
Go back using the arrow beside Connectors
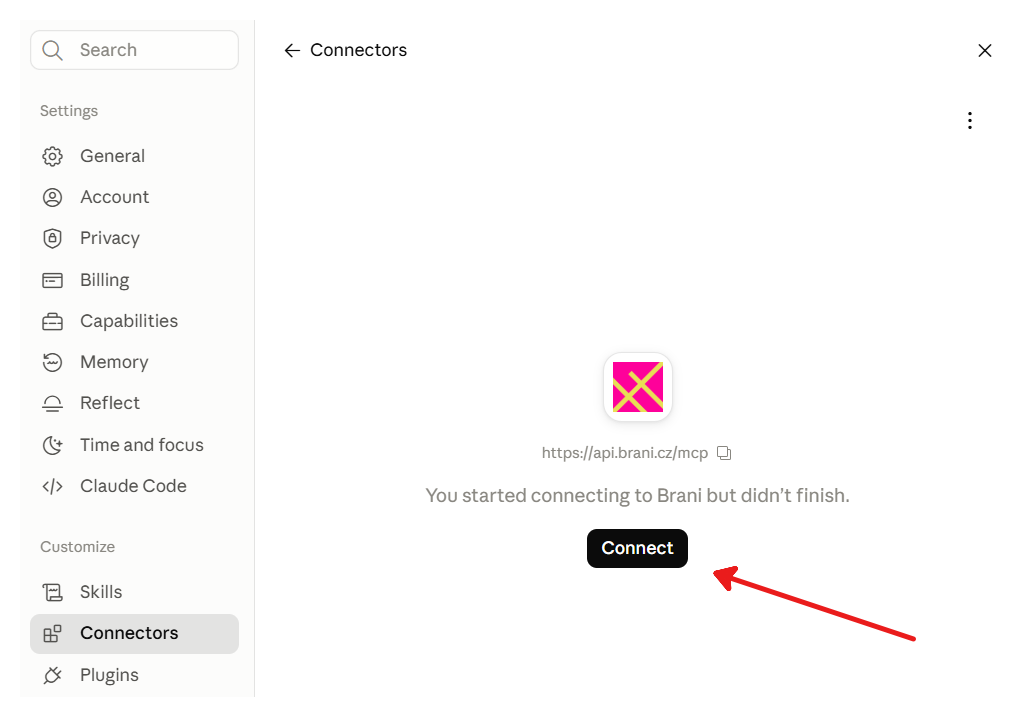pos(292,51)
